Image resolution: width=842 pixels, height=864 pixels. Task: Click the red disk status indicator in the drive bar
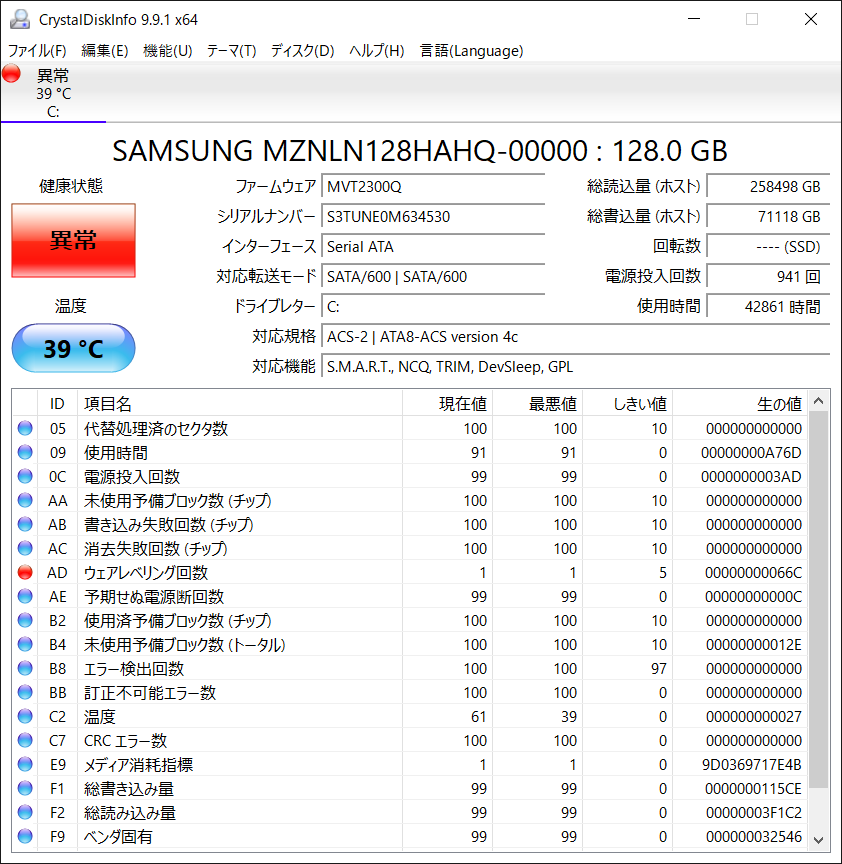12,73
